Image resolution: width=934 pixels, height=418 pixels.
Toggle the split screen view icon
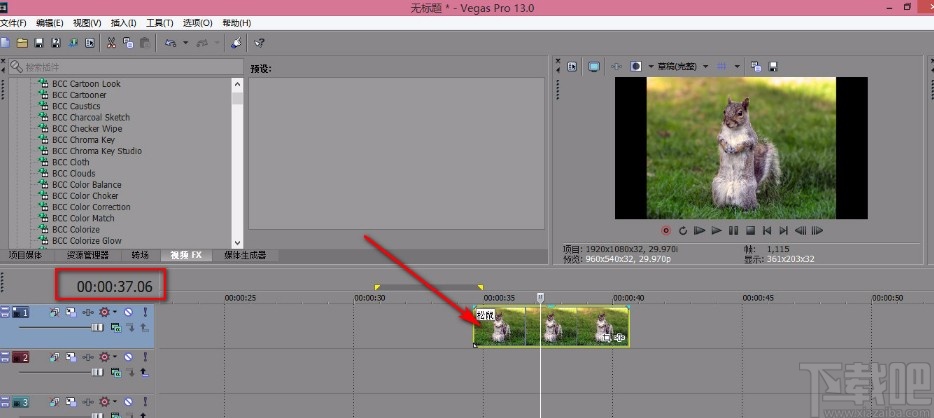(636, 67)
